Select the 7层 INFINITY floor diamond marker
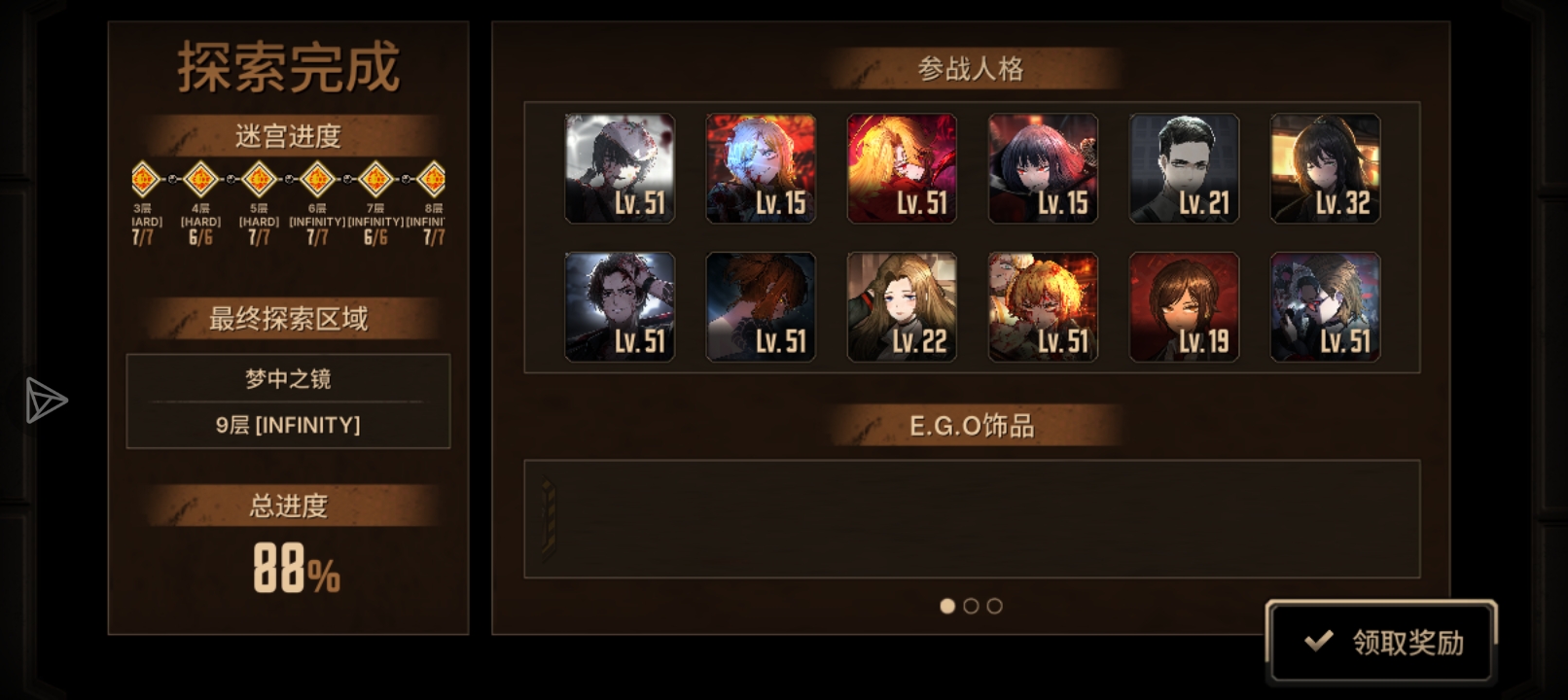Image resolution: width=1568 pixels, height=700 pixels. (x=375, y=179)
